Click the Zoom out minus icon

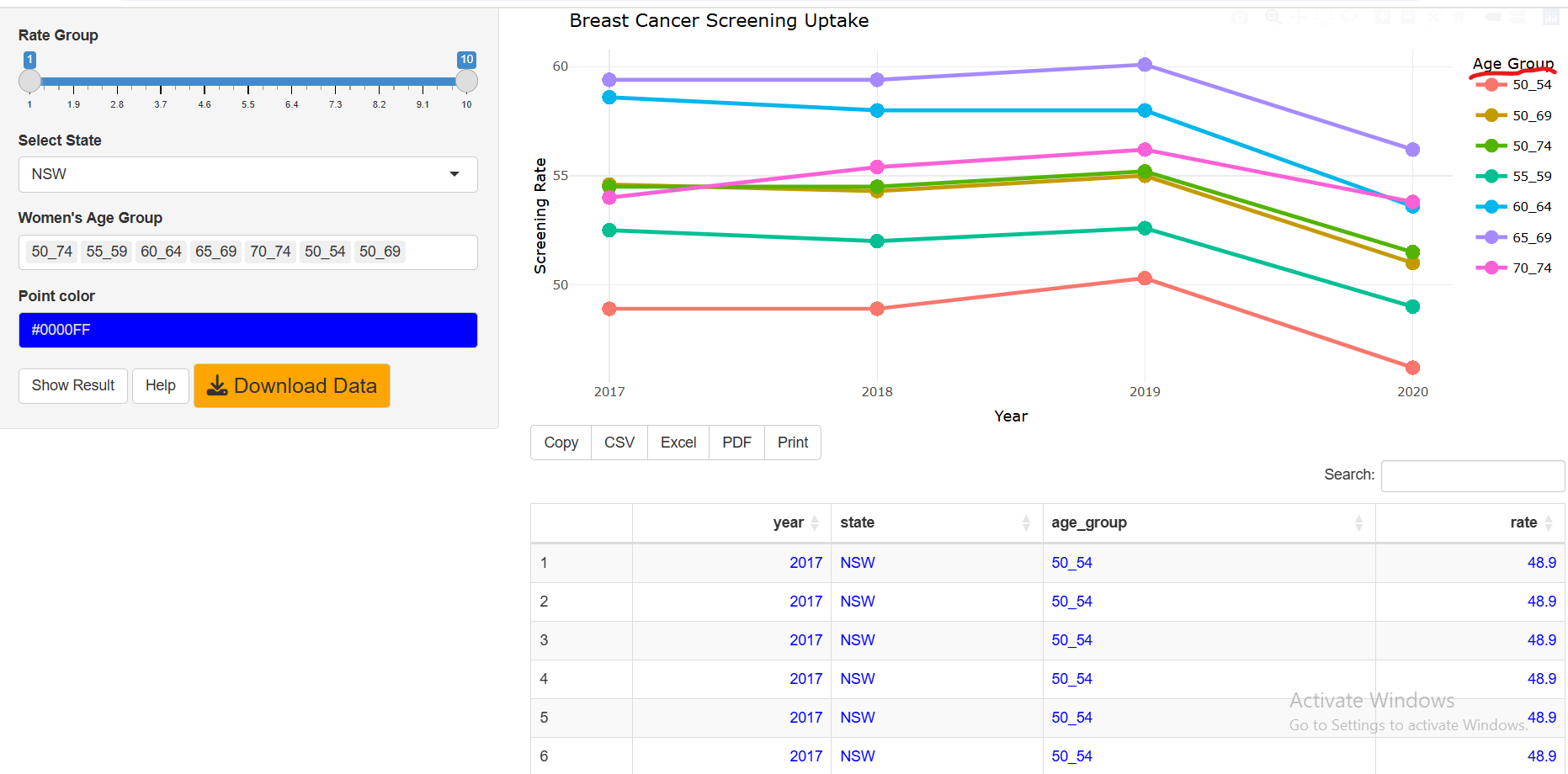point(1408,18)
